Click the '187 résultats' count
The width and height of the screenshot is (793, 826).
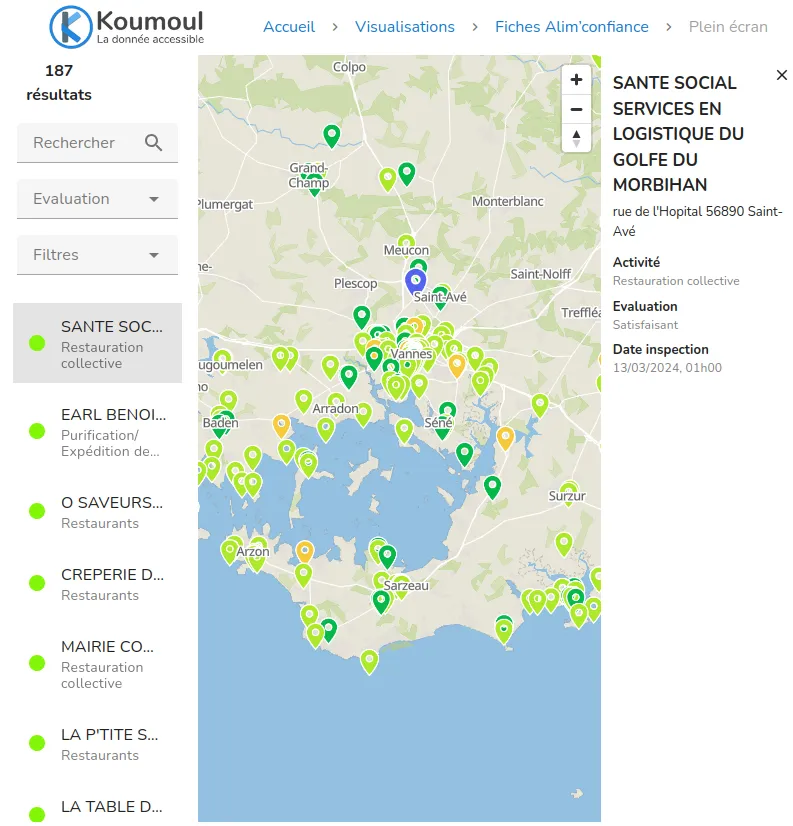(x=59, y=83)
